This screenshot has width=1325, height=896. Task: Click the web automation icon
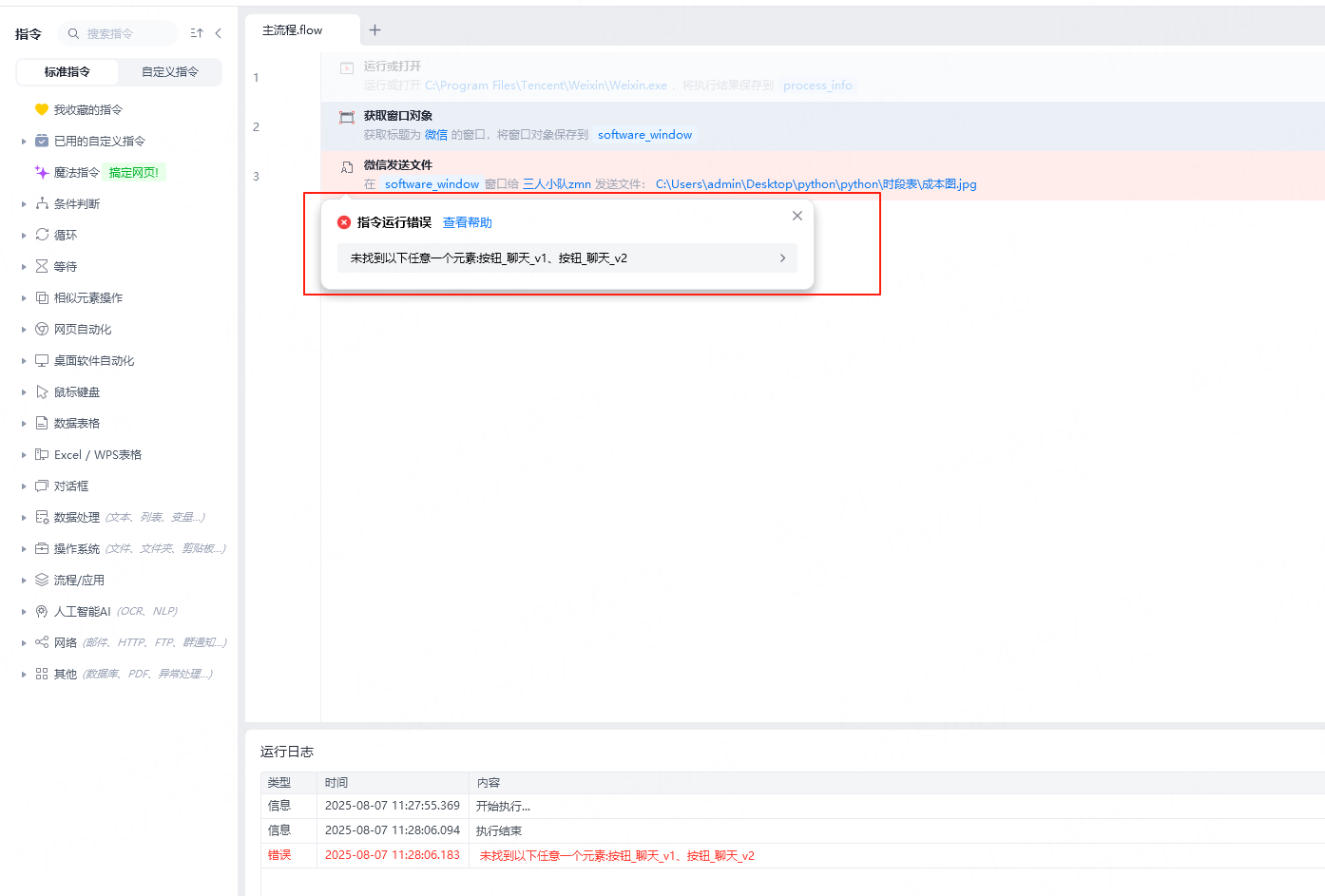(x=42, y=329)
